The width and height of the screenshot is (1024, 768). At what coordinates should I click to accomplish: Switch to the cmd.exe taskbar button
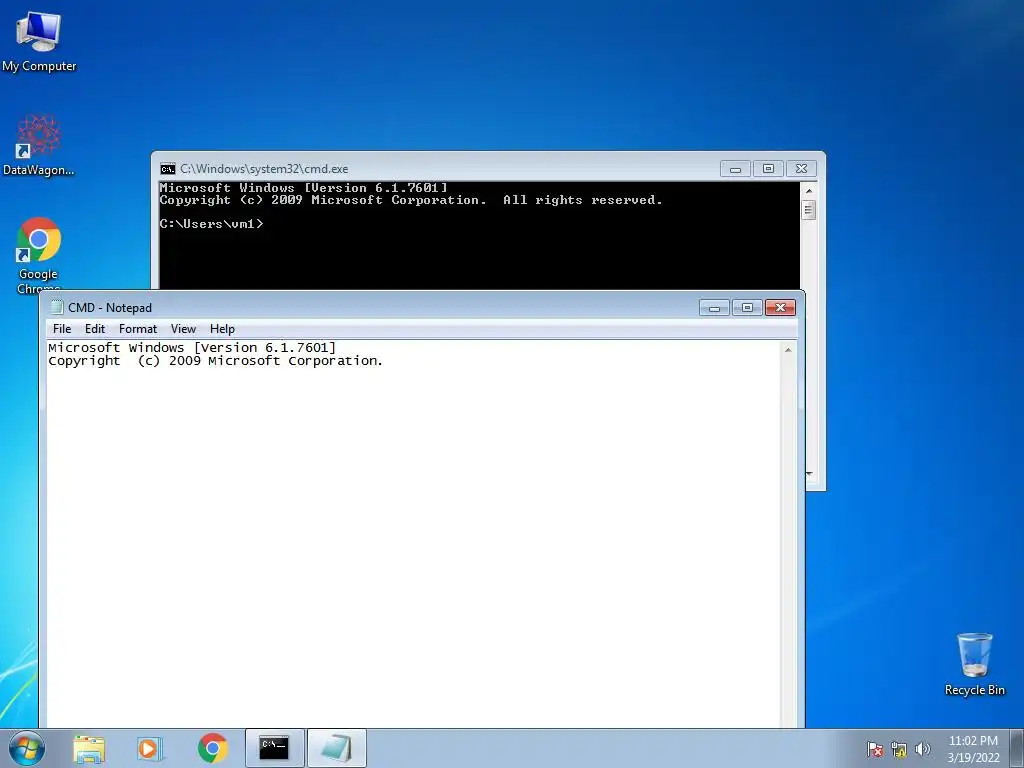tap(274, 748)
